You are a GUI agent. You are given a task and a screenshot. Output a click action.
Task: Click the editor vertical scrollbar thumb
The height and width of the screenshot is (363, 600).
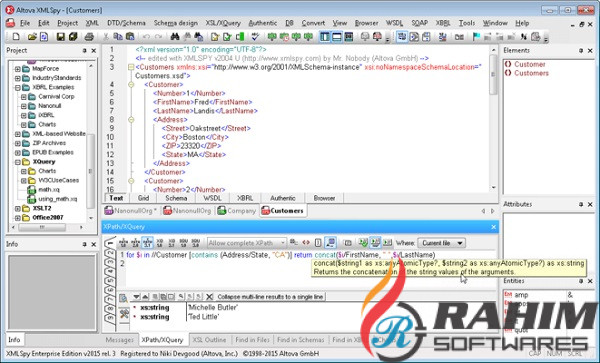(494, 75)
